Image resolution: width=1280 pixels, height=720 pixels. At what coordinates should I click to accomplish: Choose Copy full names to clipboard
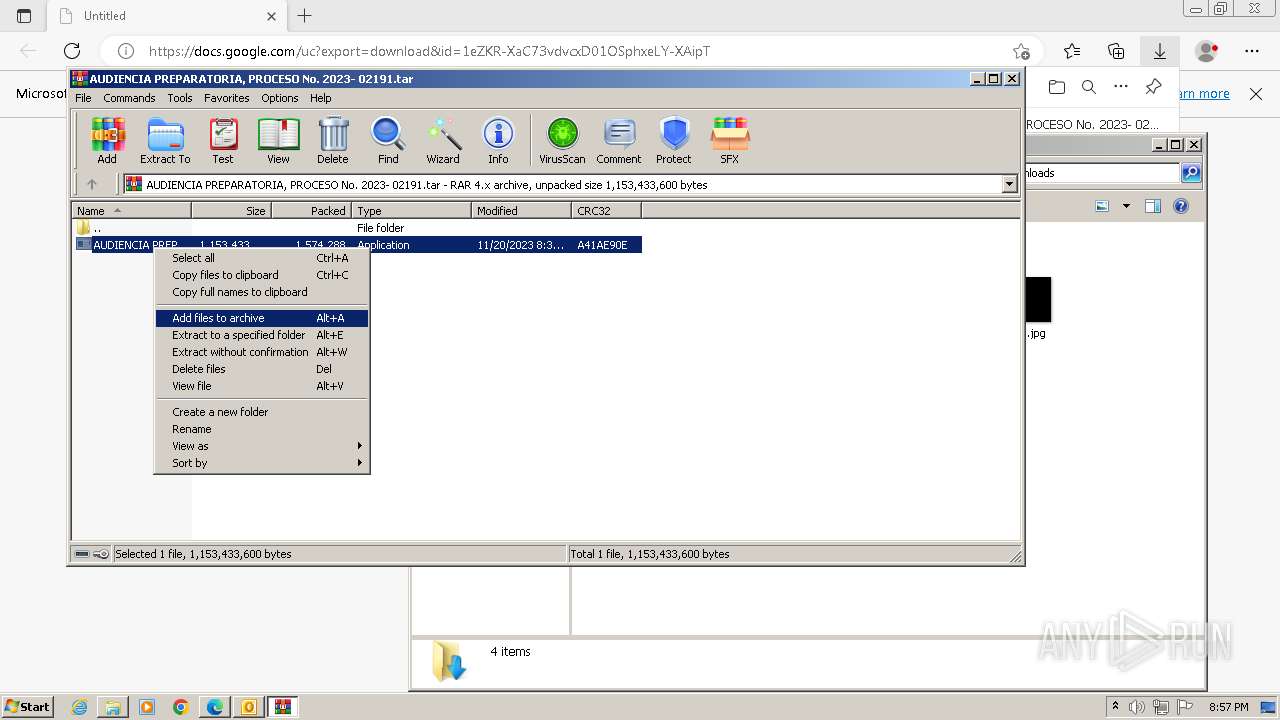click(x=262, y=292)
